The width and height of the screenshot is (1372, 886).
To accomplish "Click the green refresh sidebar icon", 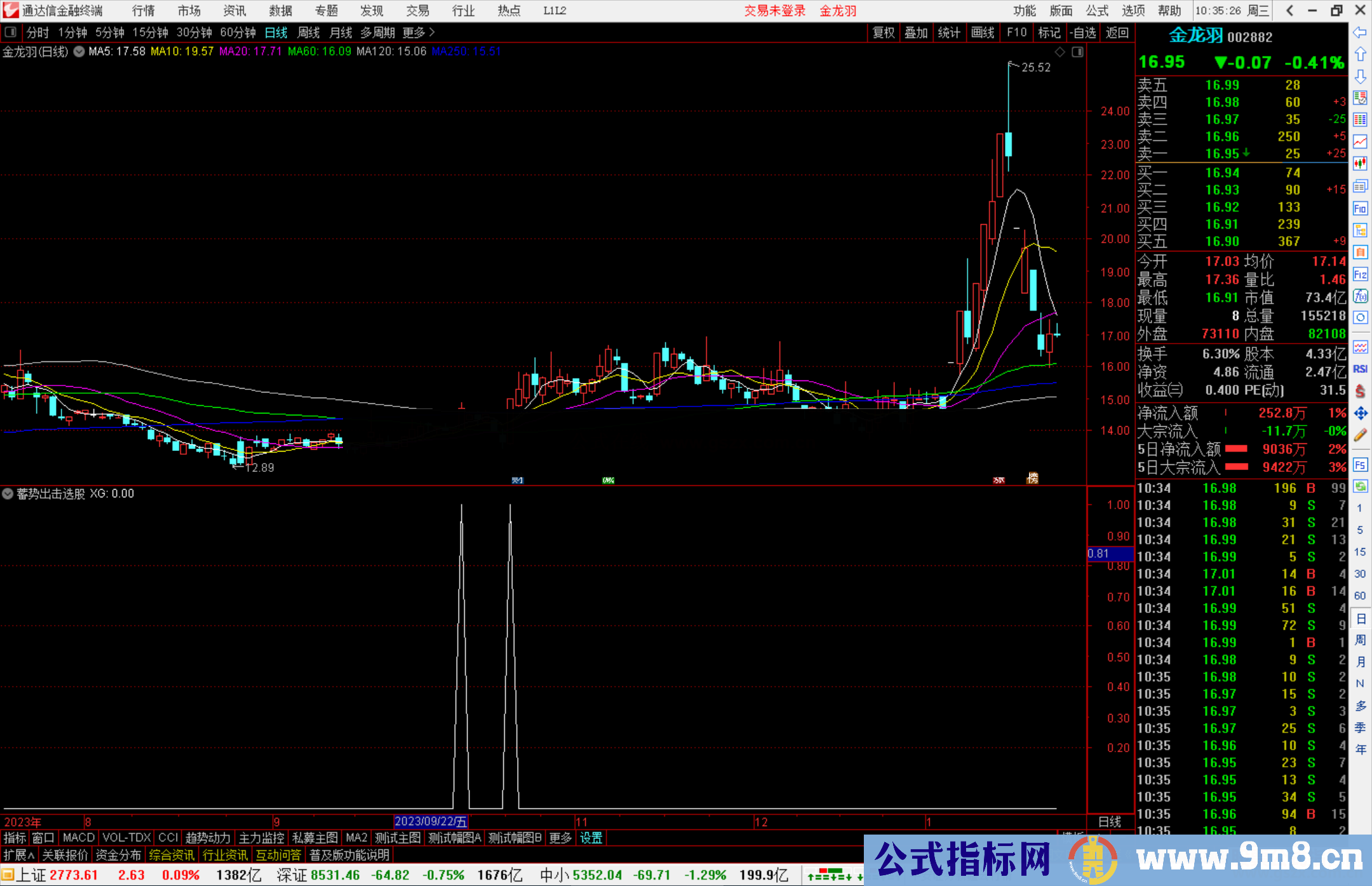I will click(x=1360, y=487).
